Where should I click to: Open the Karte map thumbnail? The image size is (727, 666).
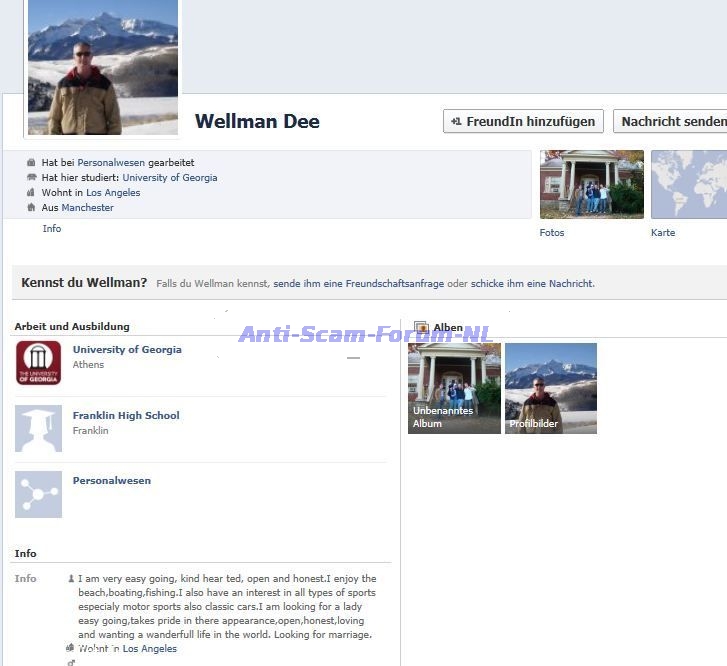(x=688, y=184)
